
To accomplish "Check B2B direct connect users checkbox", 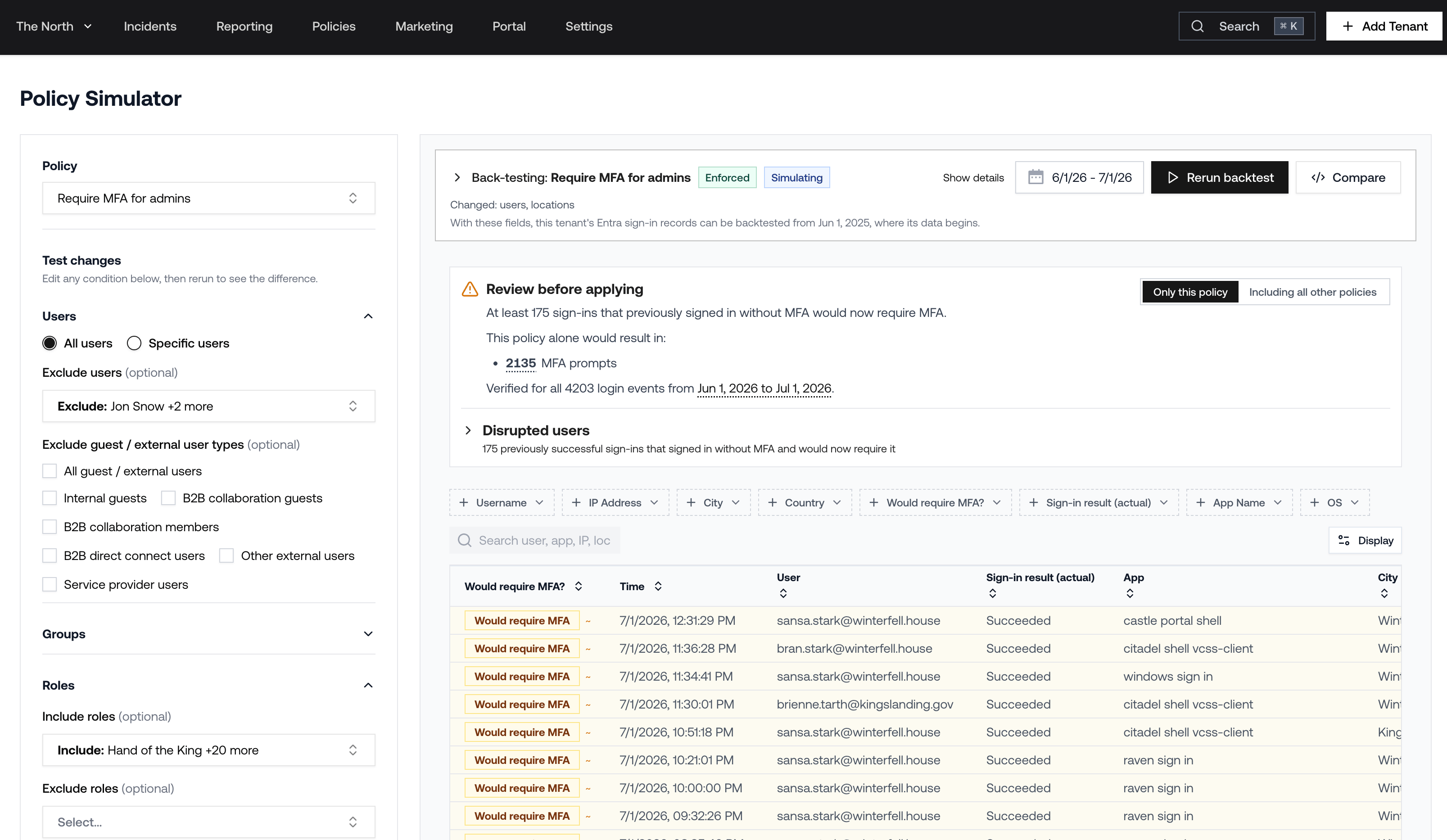I will click(50, 556).
